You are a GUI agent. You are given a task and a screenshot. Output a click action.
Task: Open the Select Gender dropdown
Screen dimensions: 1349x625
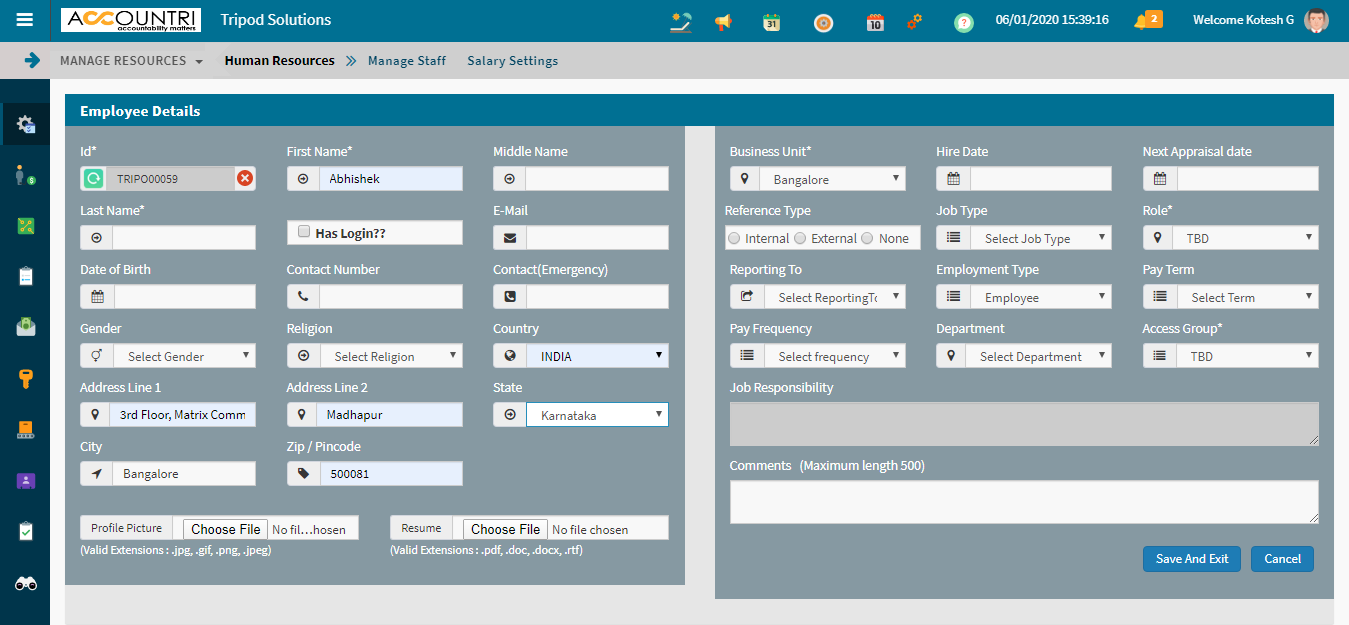point(184,356)
